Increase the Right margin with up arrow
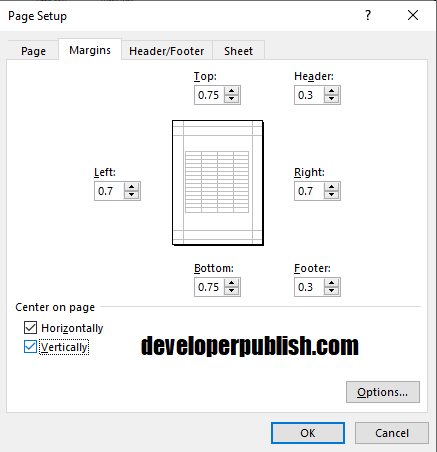The image size is (437, 452). point(331,187)
